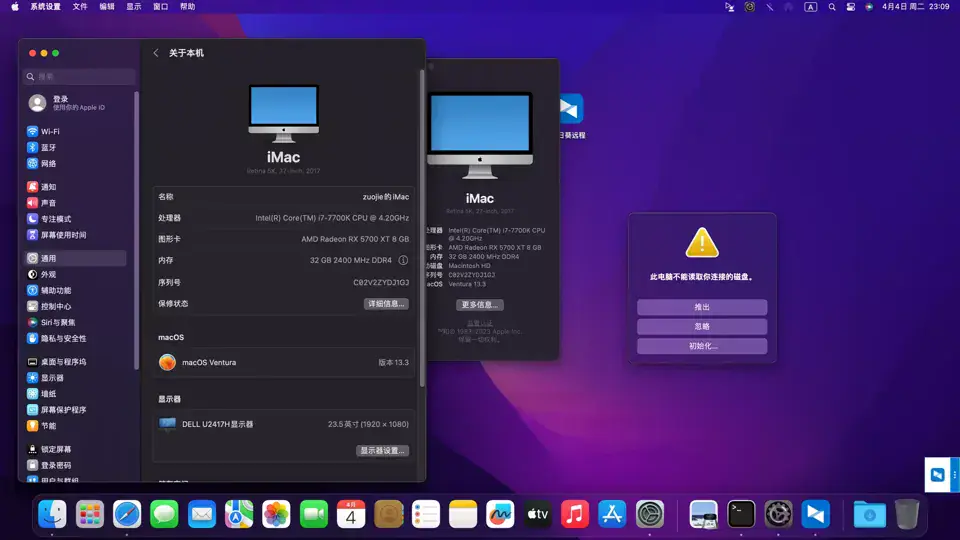Click the DELL U2417H display entry

tap(283, 424)
